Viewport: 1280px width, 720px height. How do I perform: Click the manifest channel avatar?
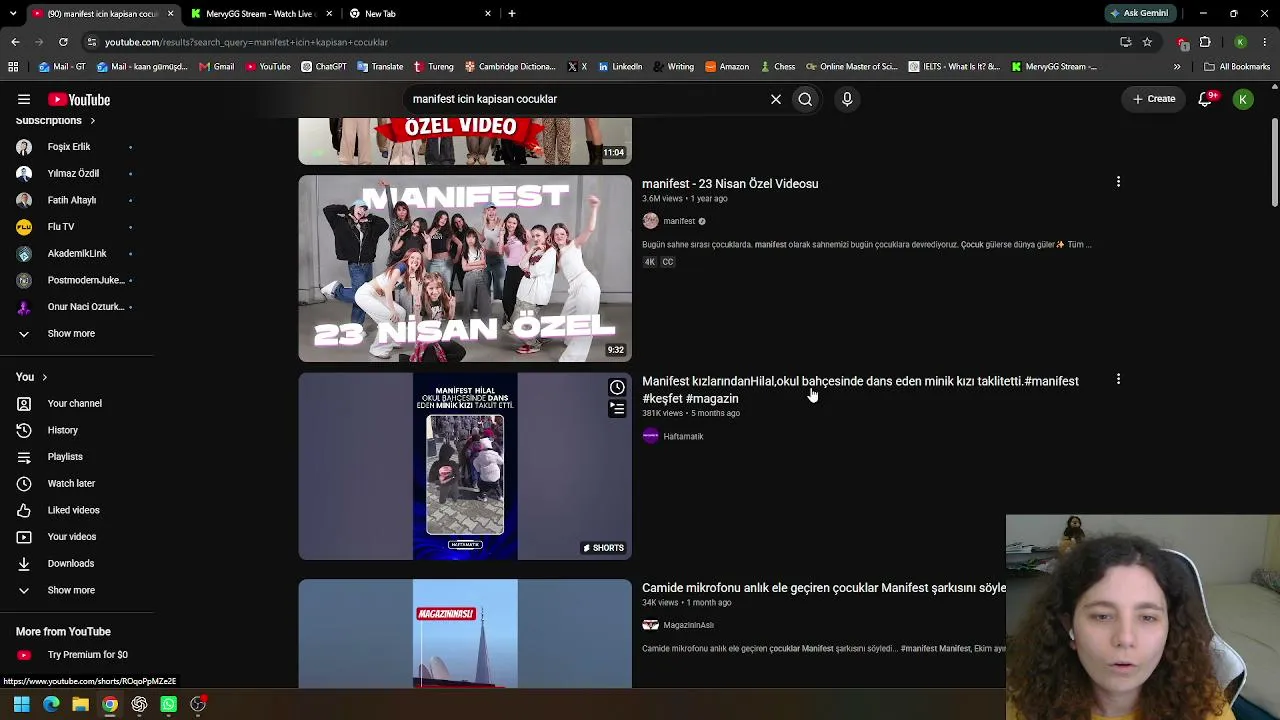651,221
